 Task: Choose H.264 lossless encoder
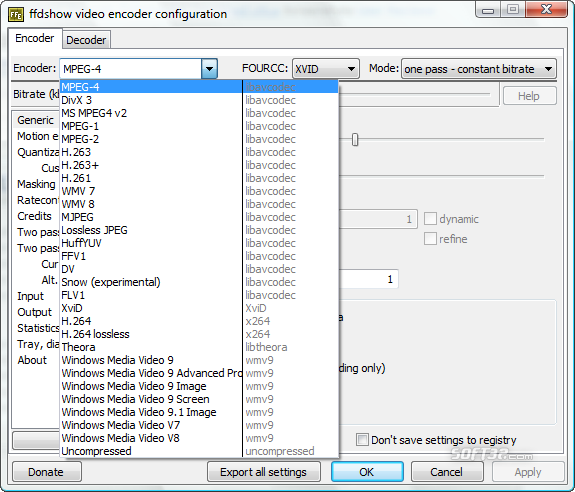[198, 334]
